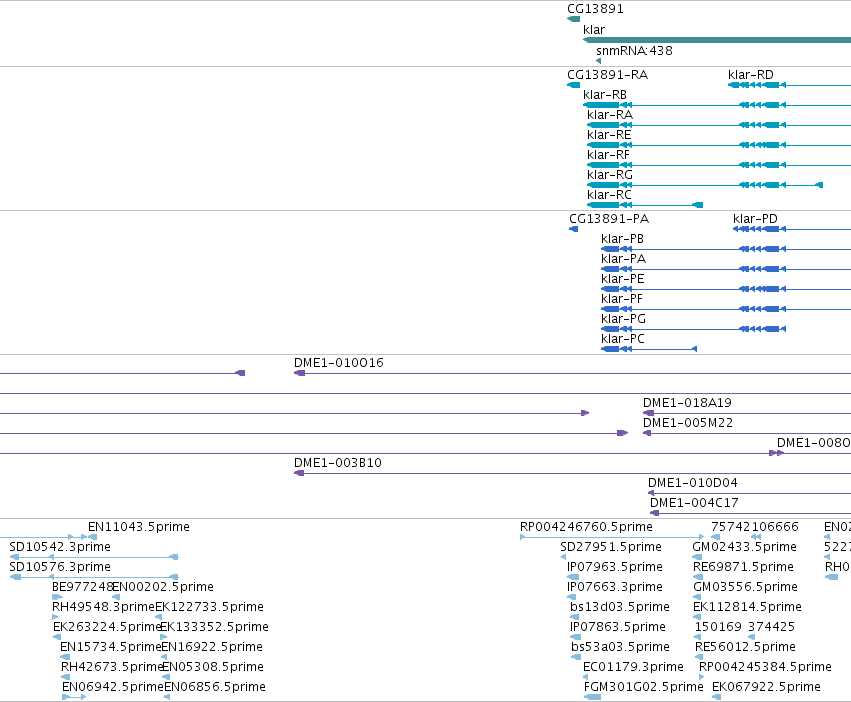Screen dimensions: 851x702
Task: Open the klar-PB protein label
Action: click(x=622, y=239)
